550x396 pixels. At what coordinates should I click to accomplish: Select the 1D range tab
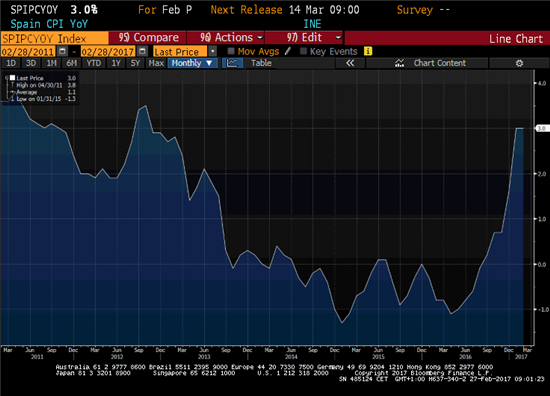[11, 63]
